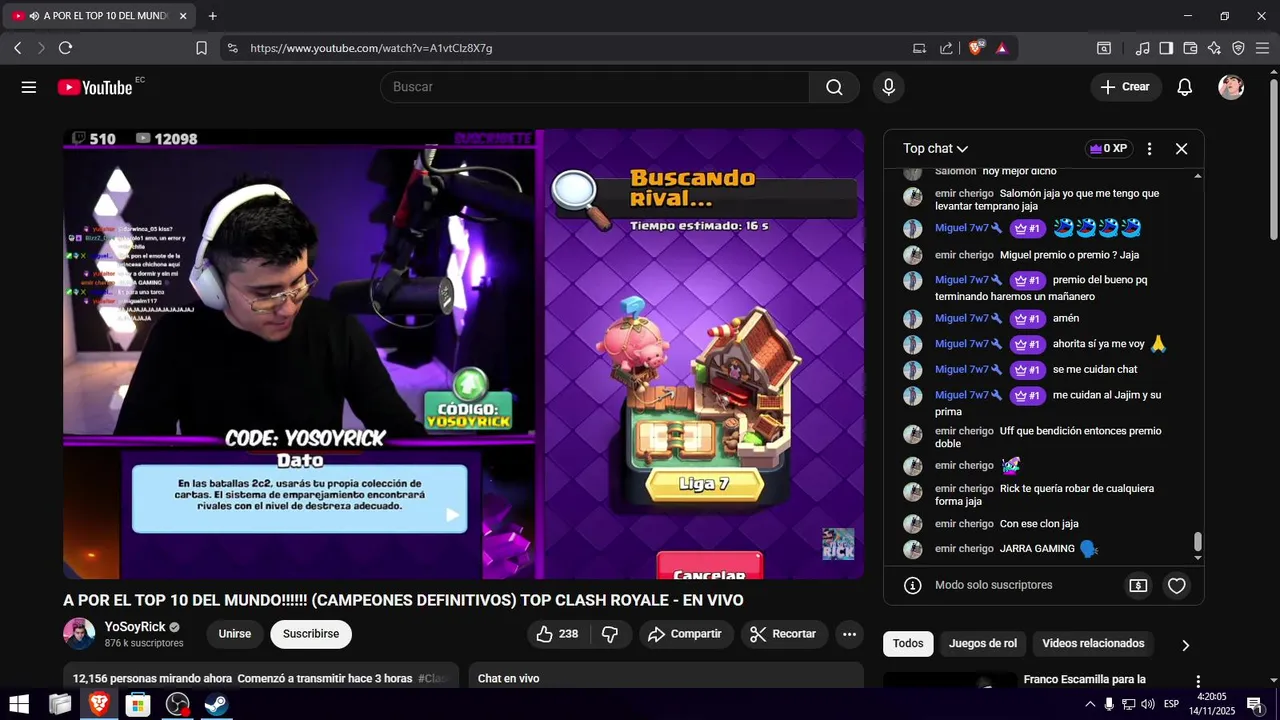Viewport: 1280px width, 720px height.
Task: Expand the Top chat dropdown
Action: [936, 148]
